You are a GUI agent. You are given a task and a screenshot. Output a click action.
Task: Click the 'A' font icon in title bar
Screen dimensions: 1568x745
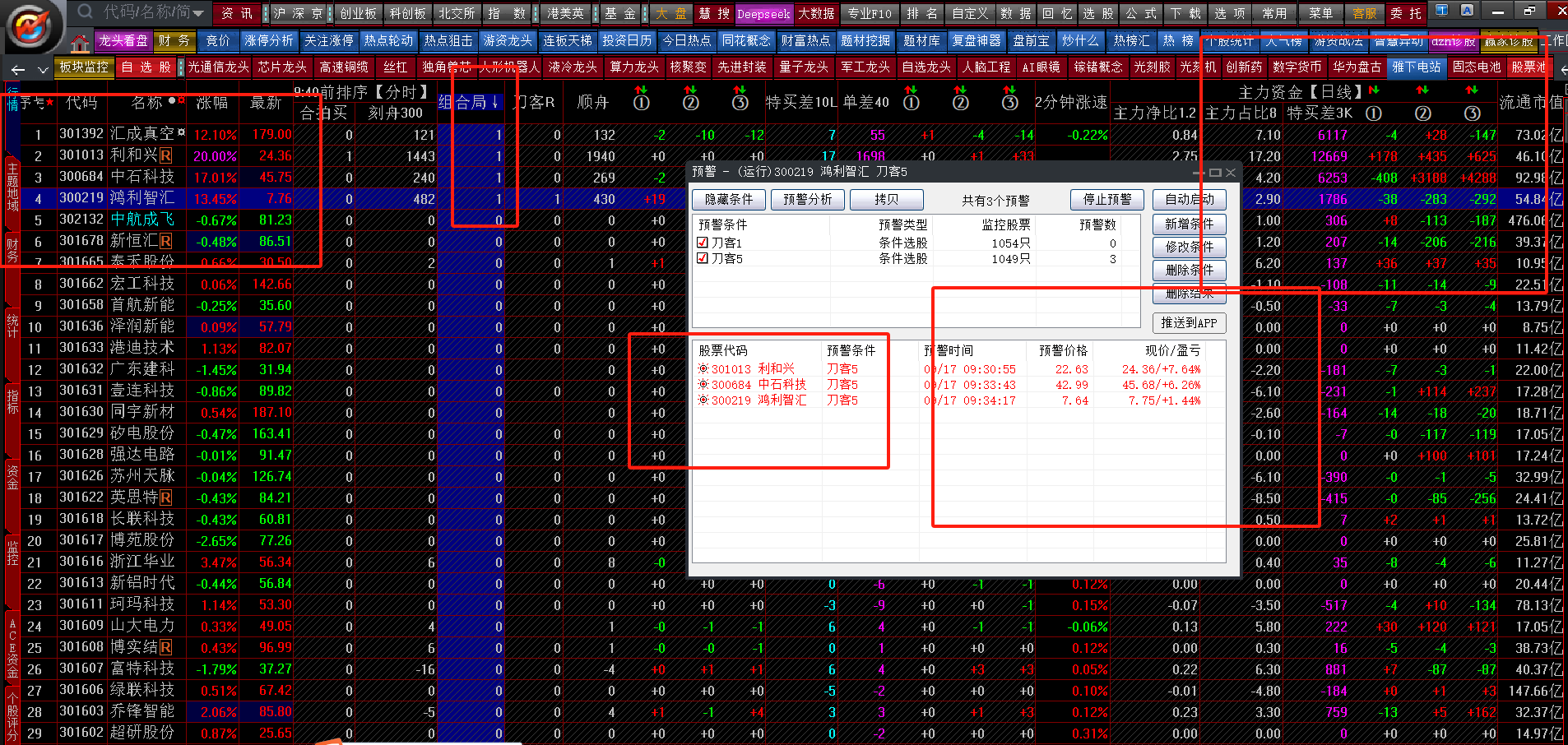(x=1467, y=11)
